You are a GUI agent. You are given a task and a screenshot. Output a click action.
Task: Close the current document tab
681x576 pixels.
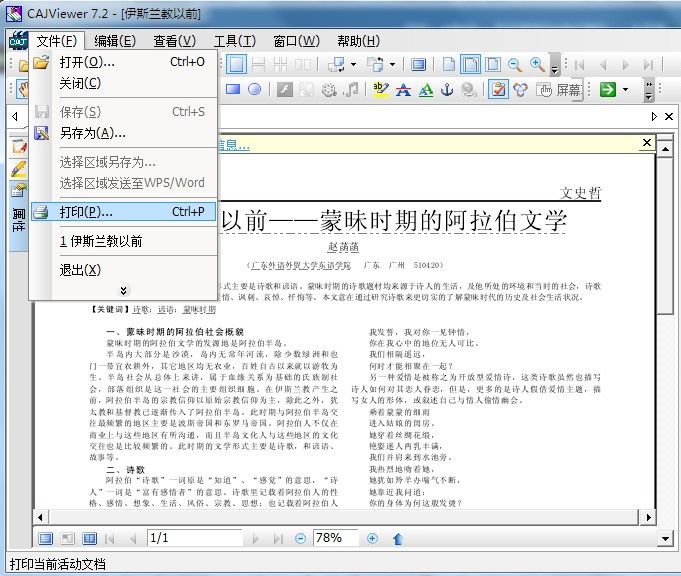tap(669, 116)
